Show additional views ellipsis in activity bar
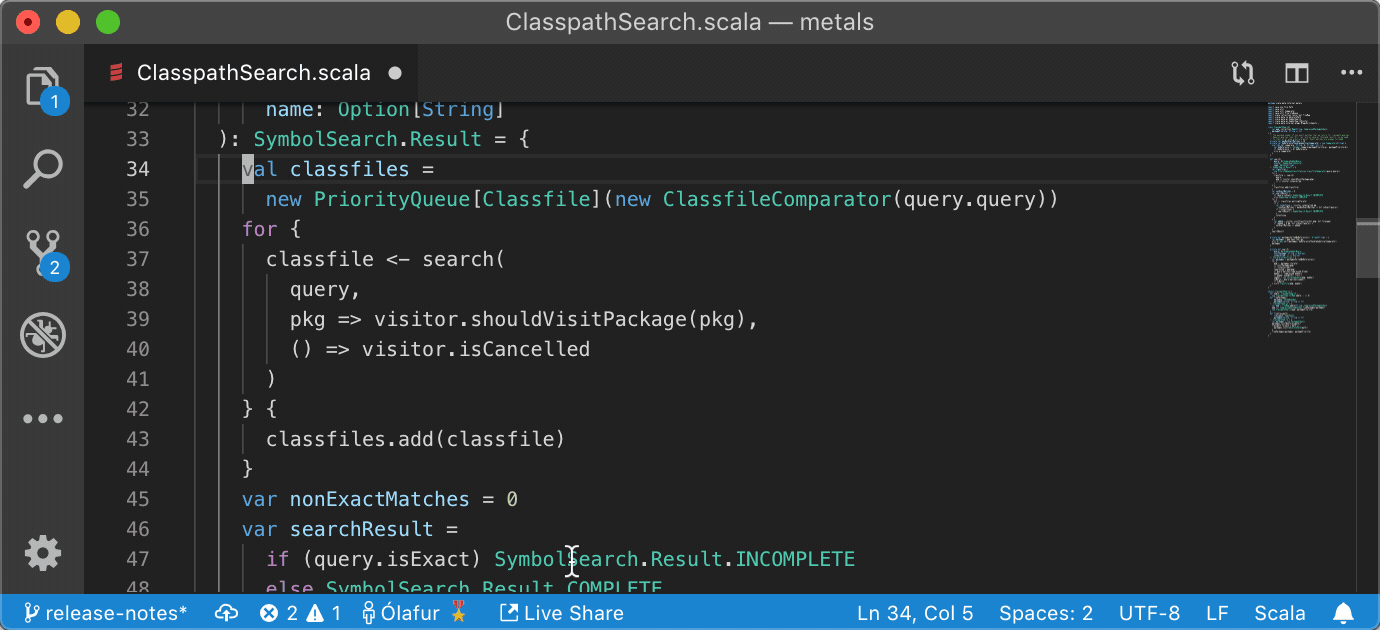 [x=43, y=418]
